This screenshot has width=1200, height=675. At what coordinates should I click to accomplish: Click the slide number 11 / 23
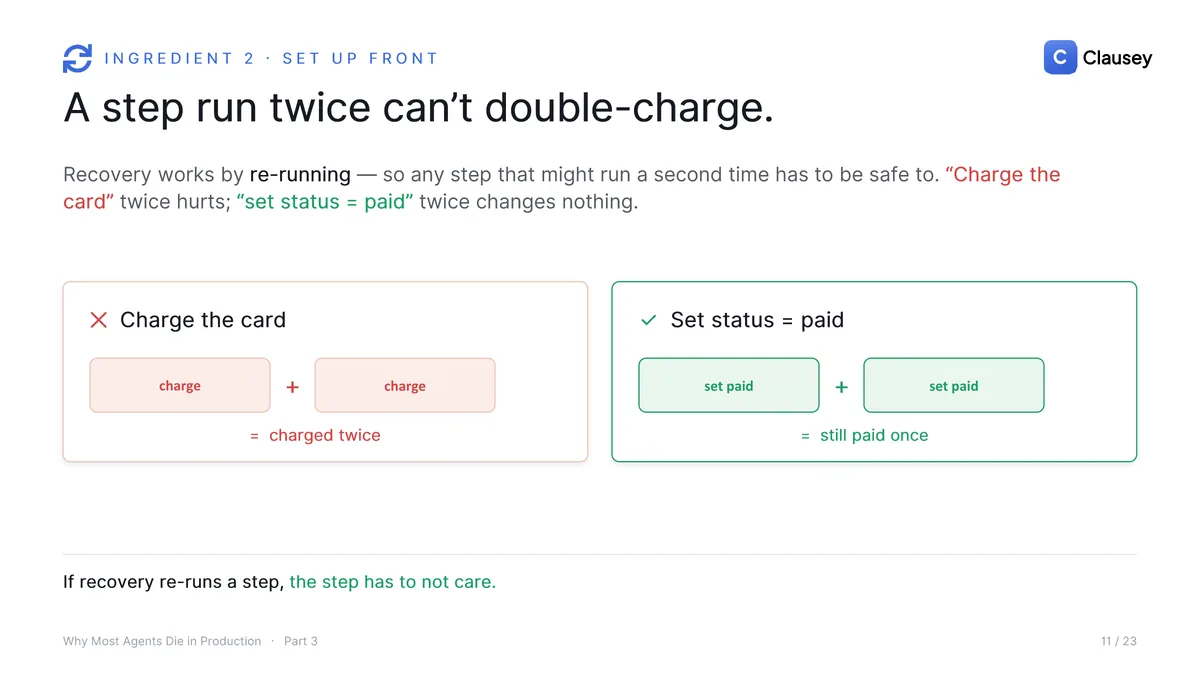(x=1118, y=641)
